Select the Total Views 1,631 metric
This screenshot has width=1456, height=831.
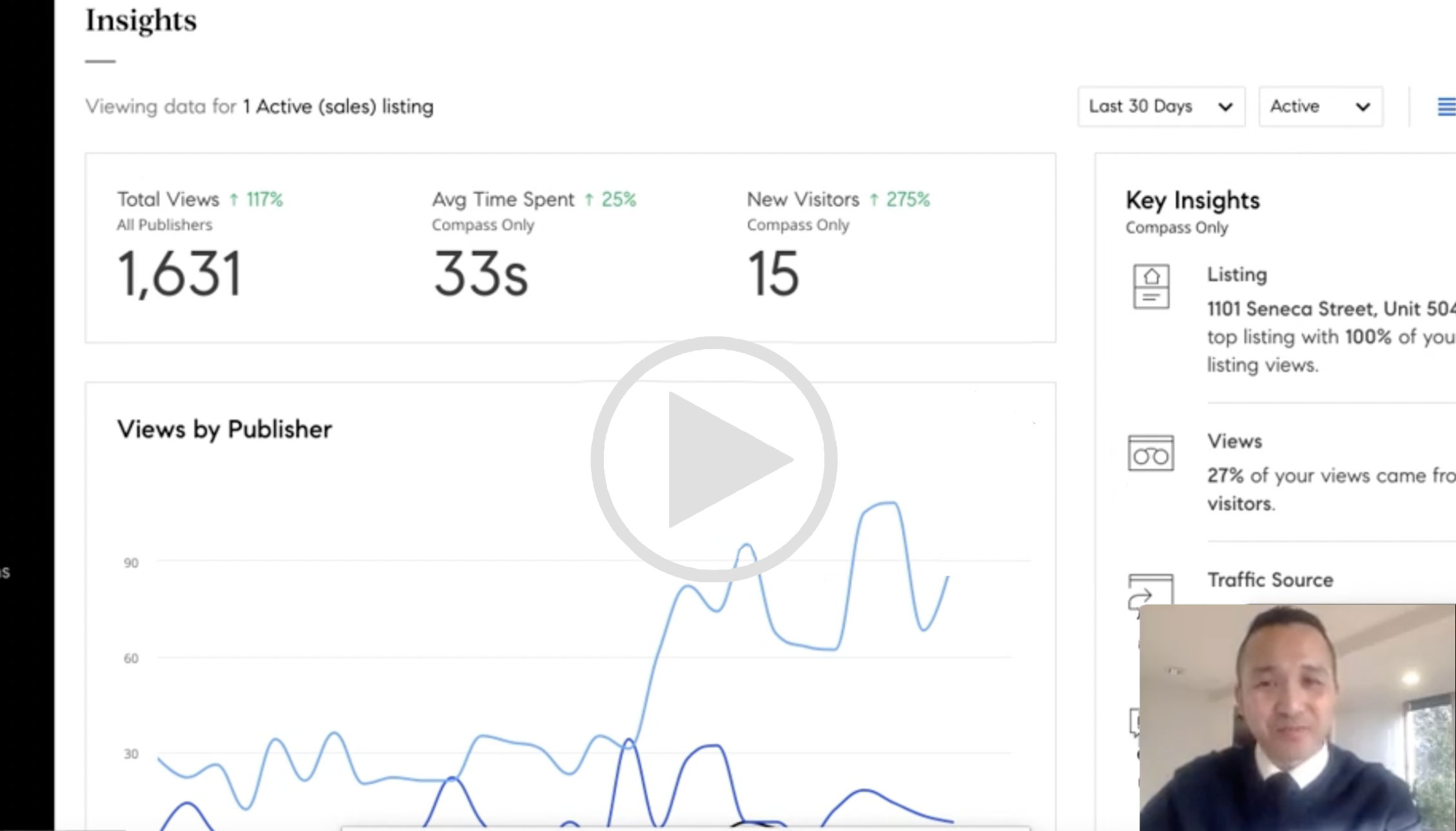[x=179, y=274]
